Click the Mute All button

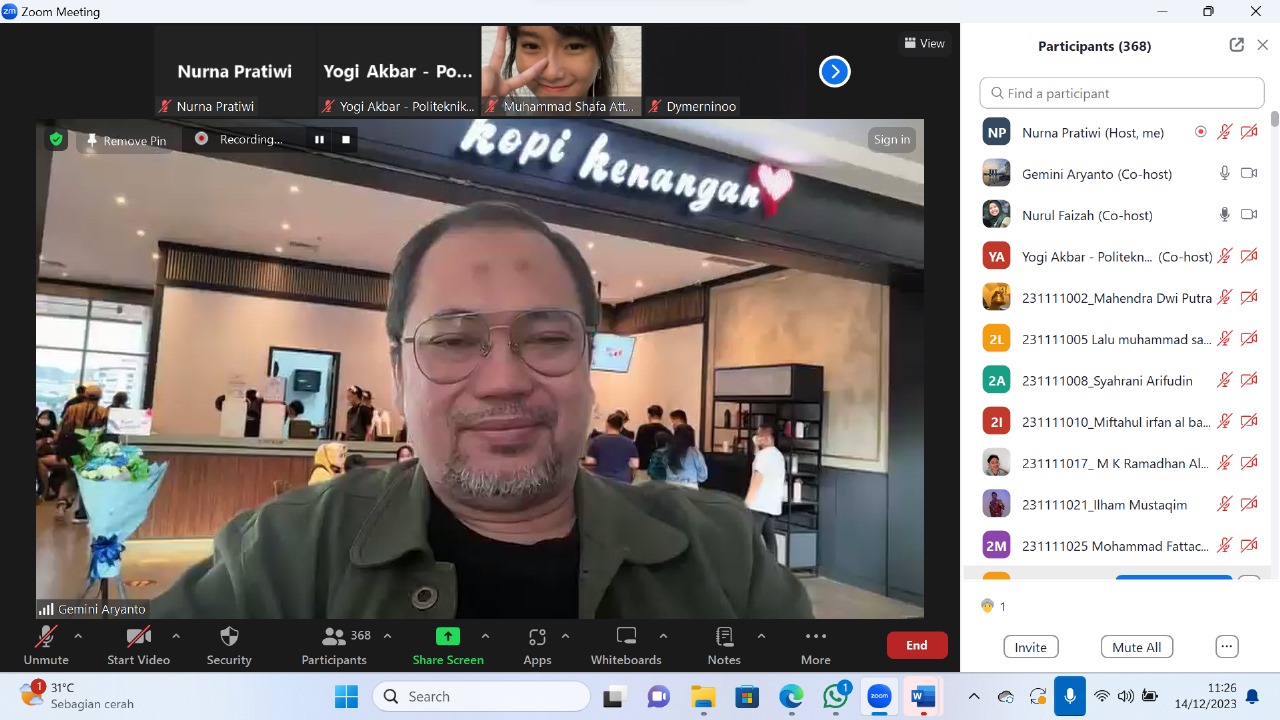pyautogui.click(x=1137, y=647)
